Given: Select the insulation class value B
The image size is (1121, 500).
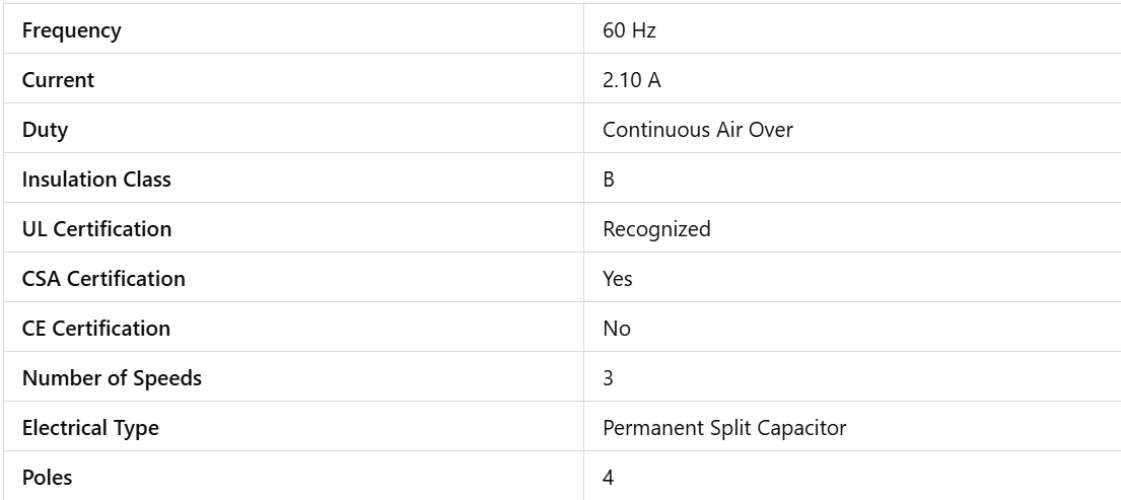Looking at the screenshot, I should (x=607, y=180).
